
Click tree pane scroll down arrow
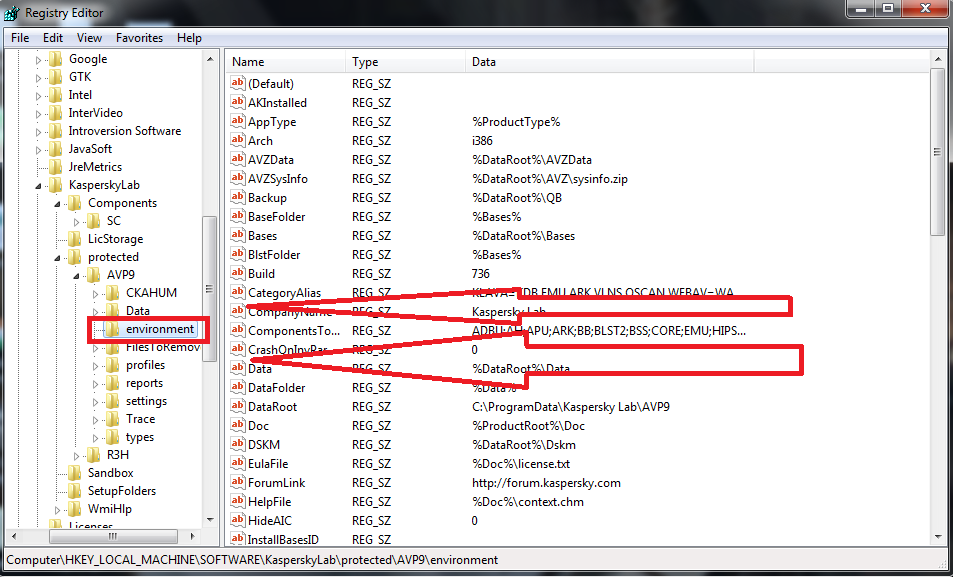point(210,520)
